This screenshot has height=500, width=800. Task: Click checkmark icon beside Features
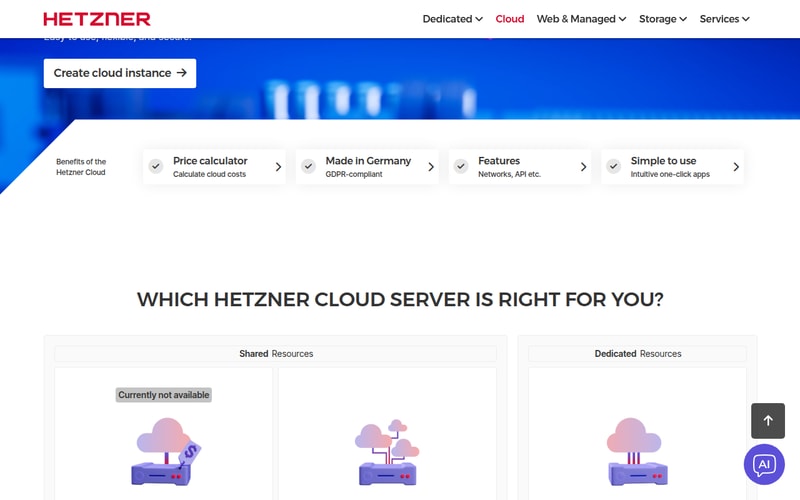(461, 166)
